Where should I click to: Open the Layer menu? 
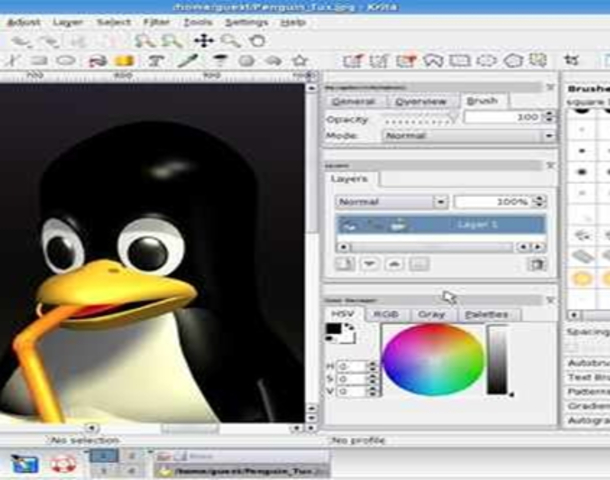tap(68, 23)
